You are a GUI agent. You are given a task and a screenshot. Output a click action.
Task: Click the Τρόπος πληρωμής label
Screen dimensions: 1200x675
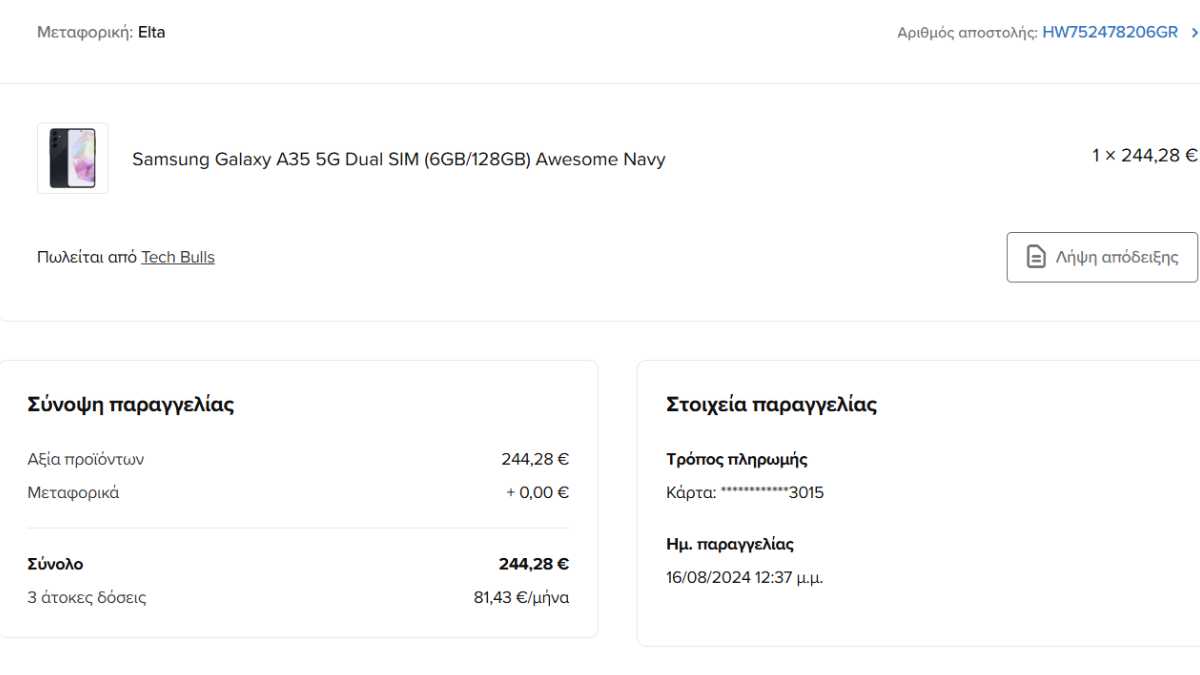[737, 460]
